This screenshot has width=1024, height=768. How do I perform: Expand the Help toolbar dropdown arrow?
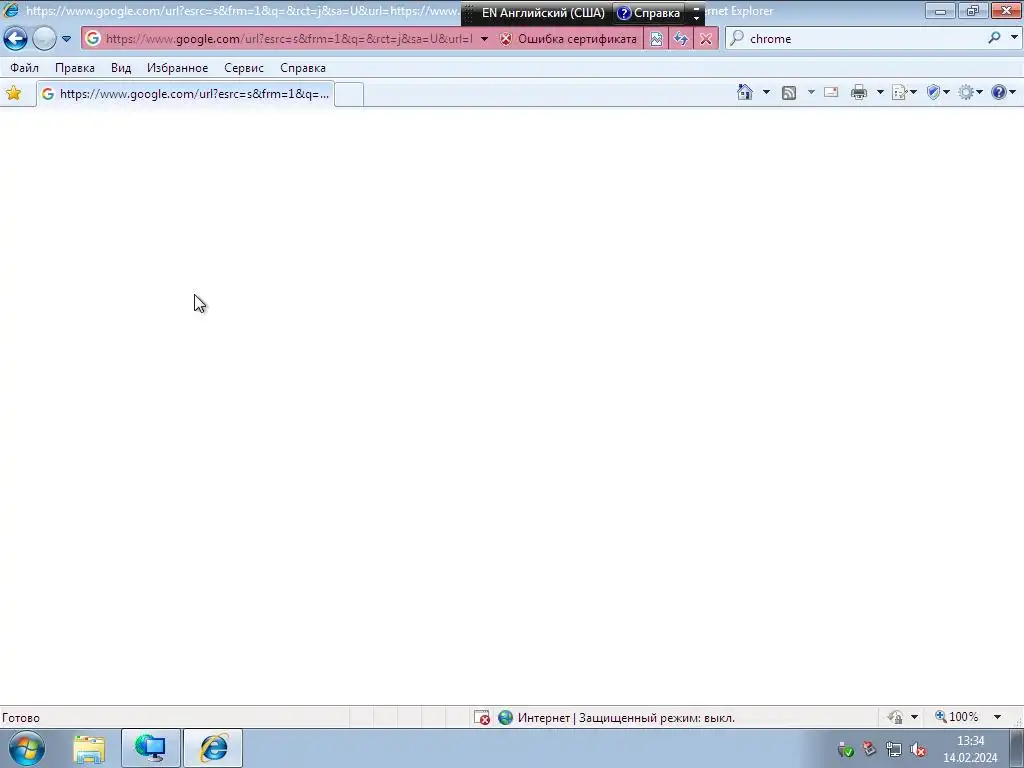click(1013, 92)
